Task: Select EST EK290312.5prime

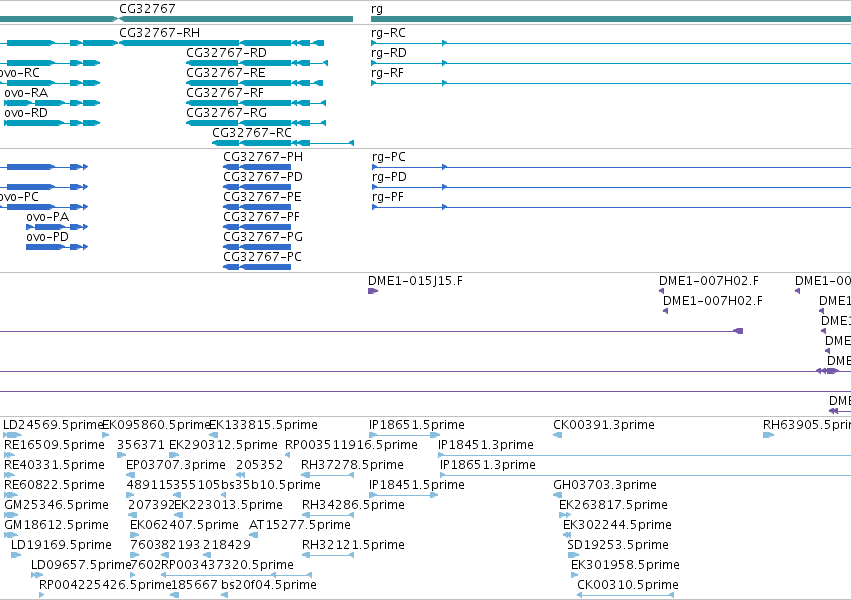Action: click(174, 455)
